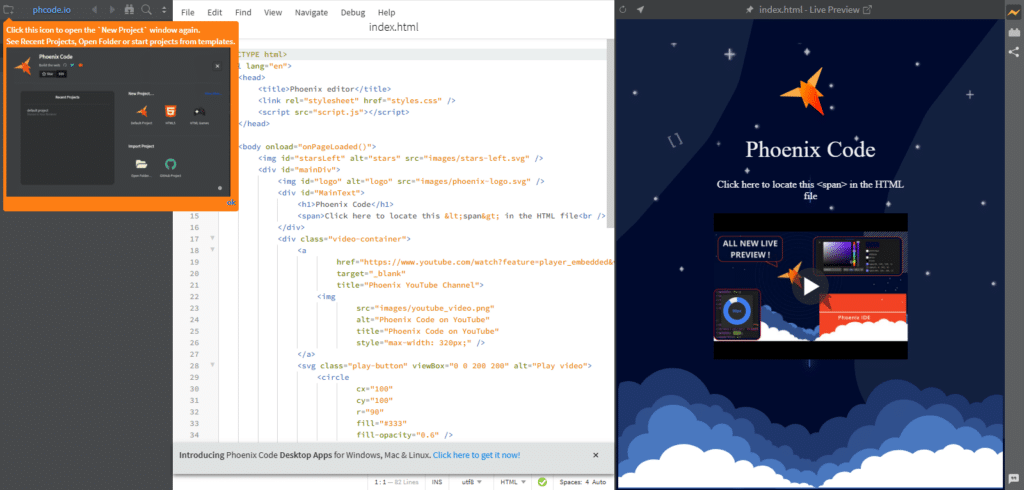The image size is (1024, 490).
Task: Click the locate span text in preview
Action: point(810,189)
